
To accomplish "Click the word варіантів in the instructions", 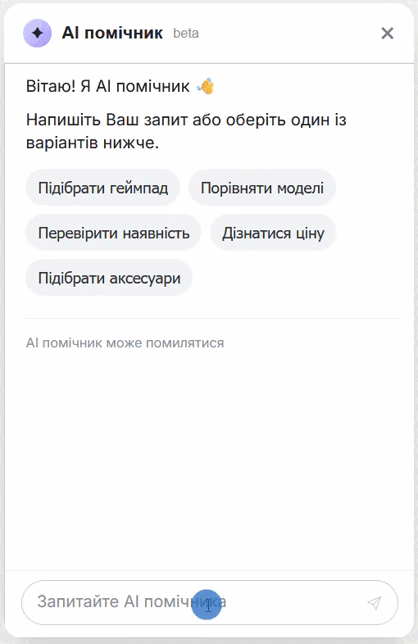I will pyautogui.click(x=62, y=143).
